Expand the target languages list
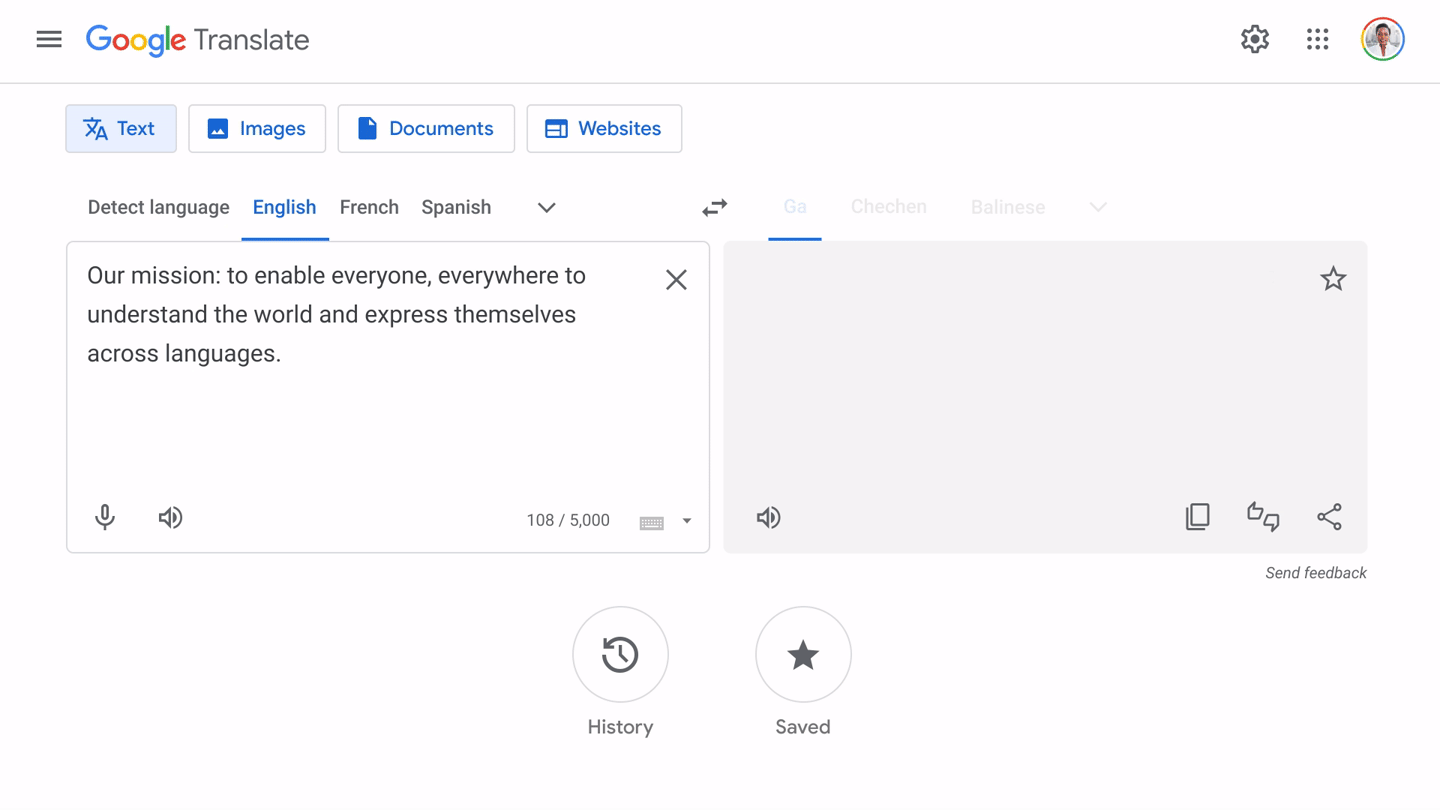 [x=1098, y=207]
